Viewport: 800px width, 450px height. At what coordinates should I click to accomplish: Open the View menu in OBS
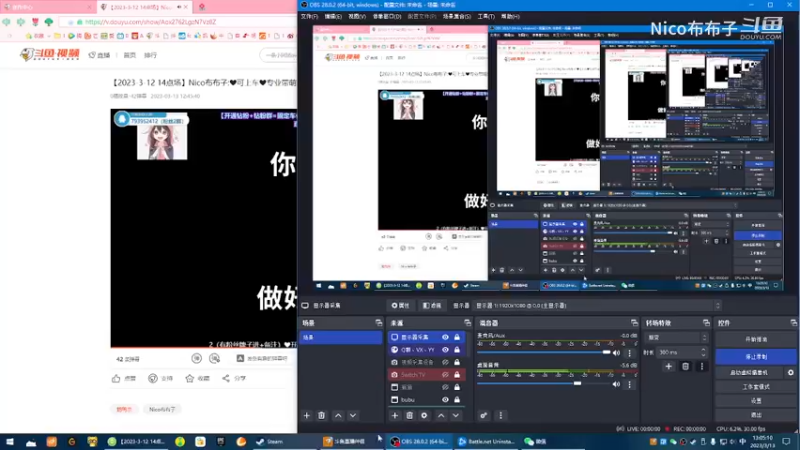coord(357,16)
